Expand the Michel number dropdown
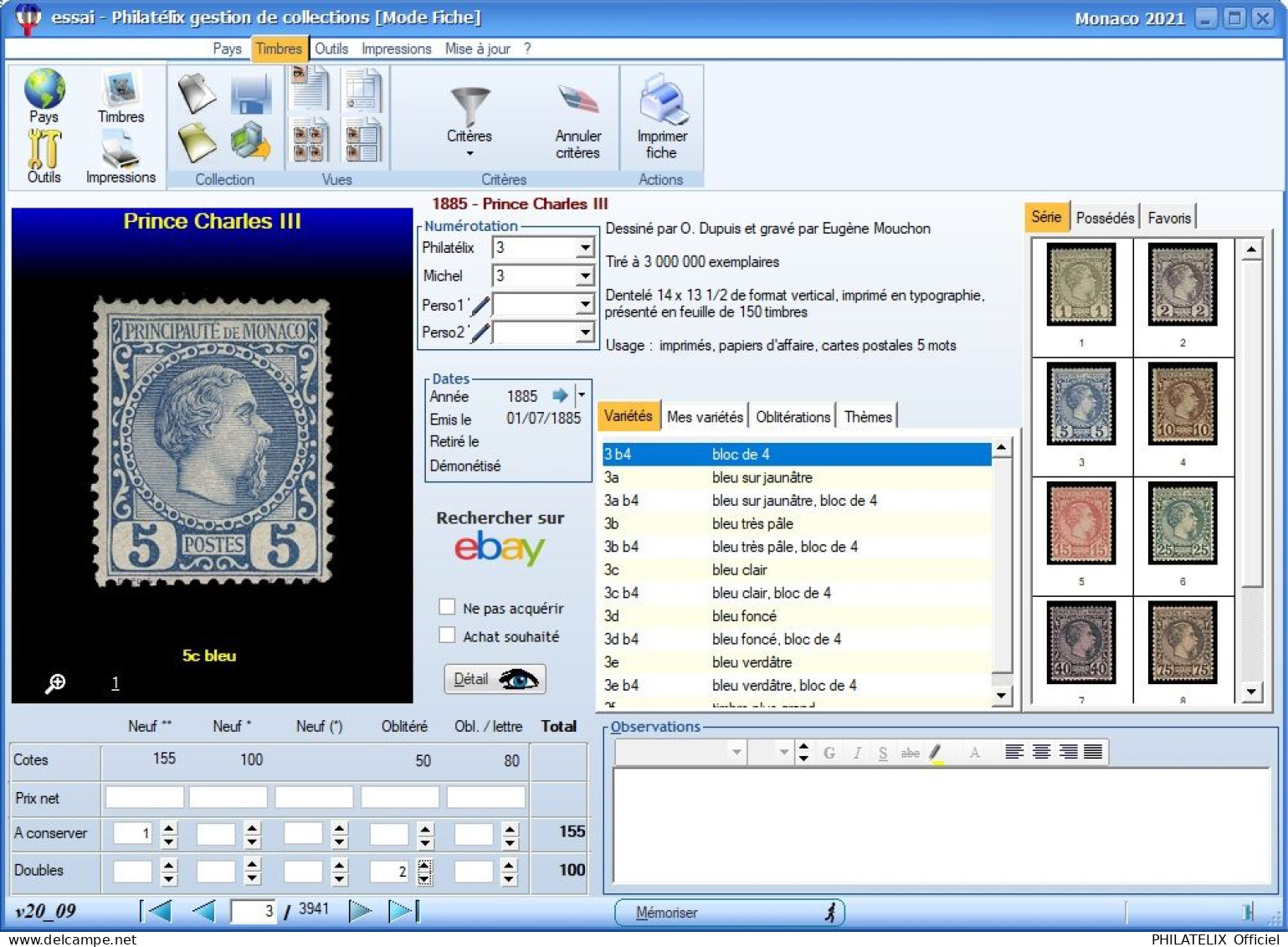The image size is (1288, 947). pyautogui.click(x=585, y=276)
